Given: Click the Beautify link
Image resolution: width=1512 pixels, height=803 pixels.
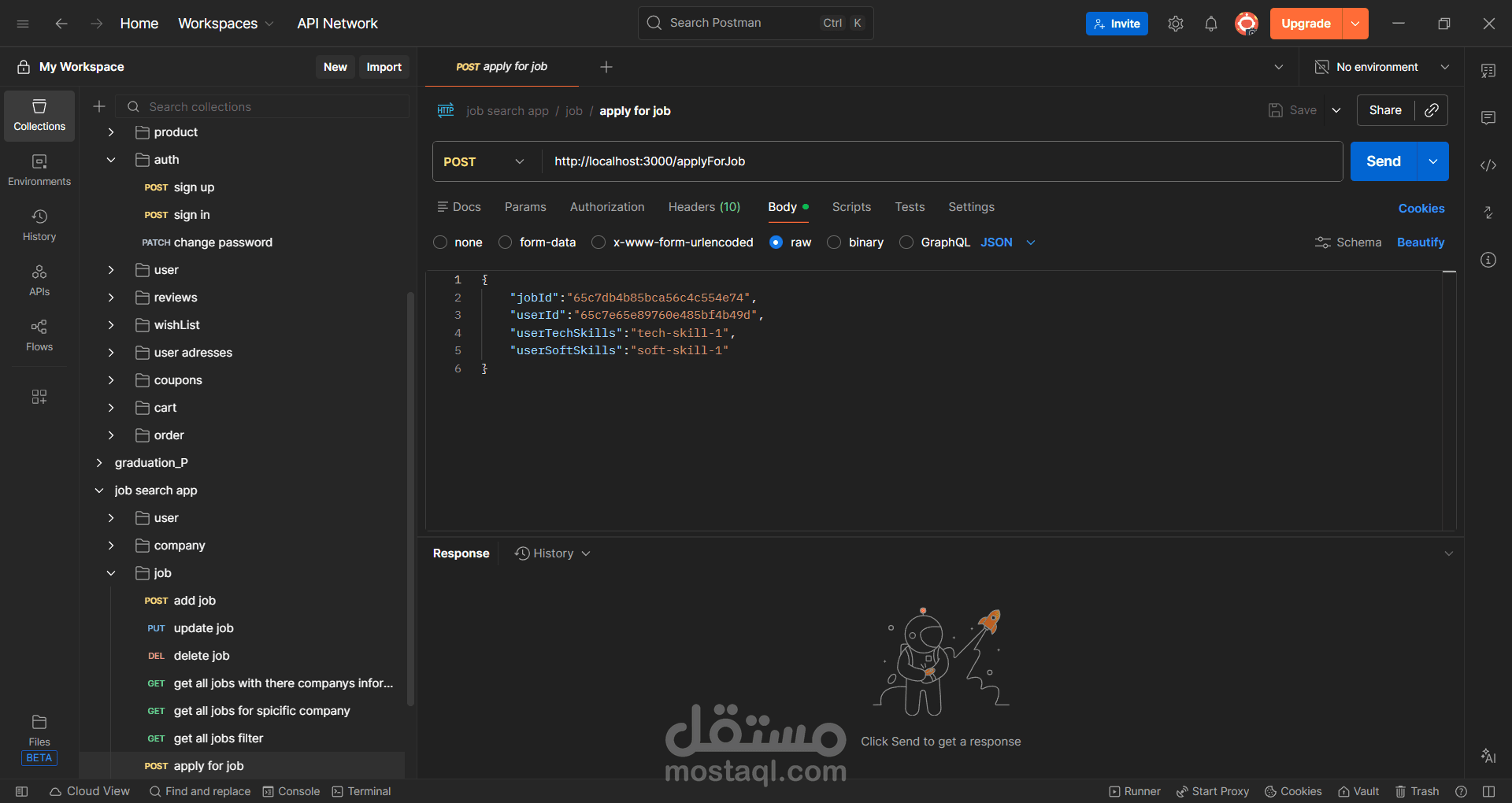Looking at the screenshot, I should pyautogui.click(x=1421, y=242).
